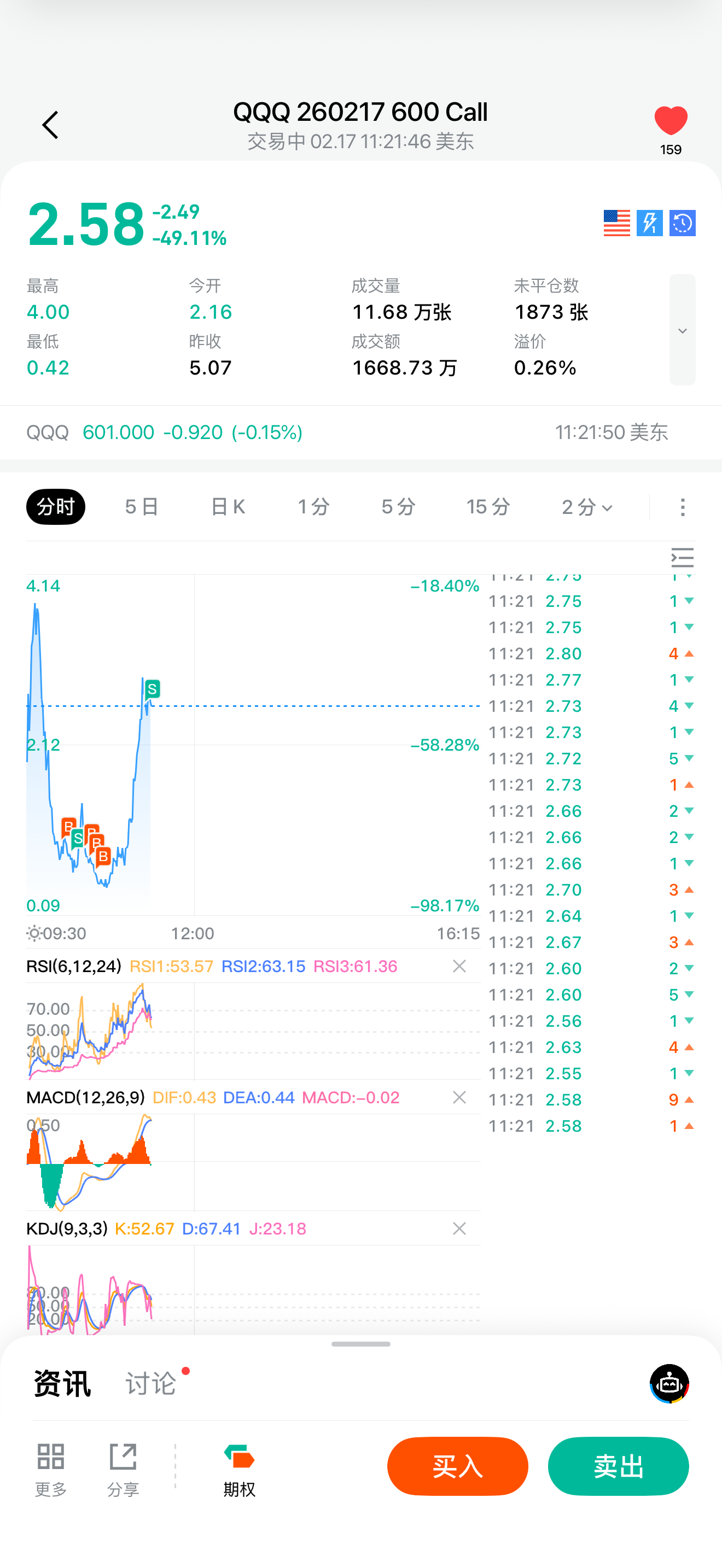Close the MACD indicator panel
Screen dimensions: 722x1568
[459, 1097]
